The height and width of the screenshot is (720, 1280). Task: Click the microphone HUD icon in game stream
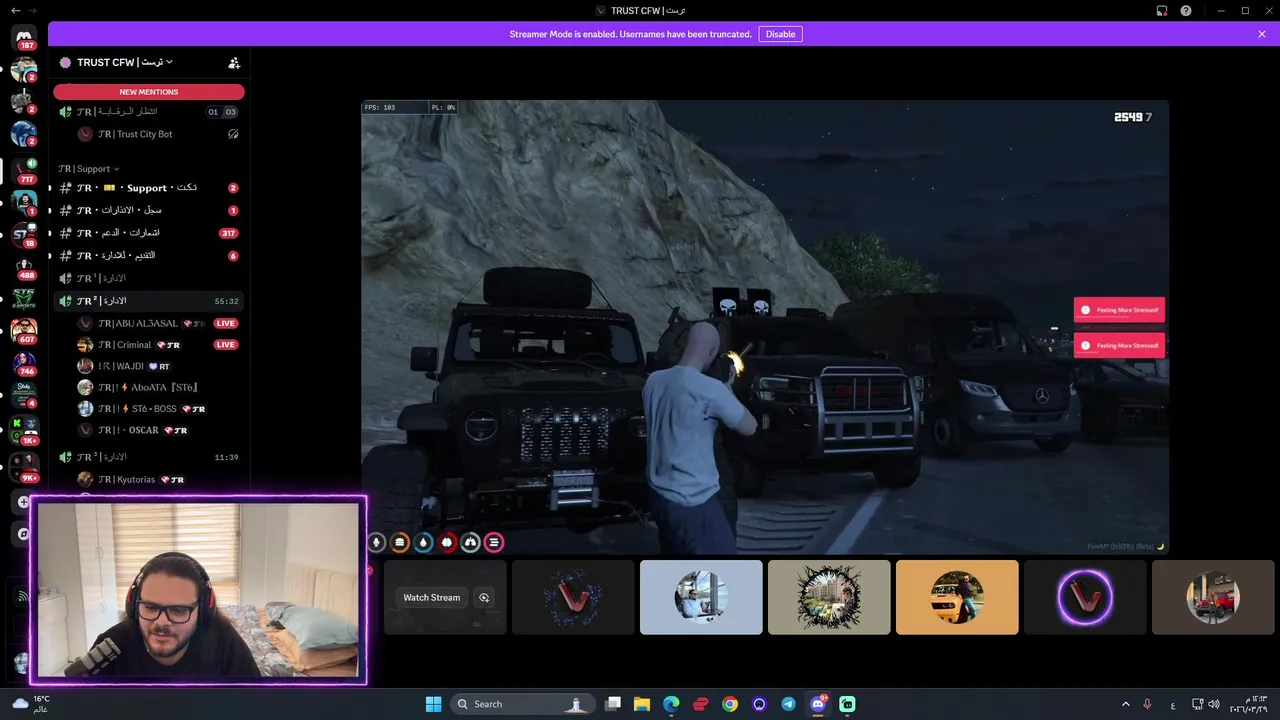click(377, 542)
